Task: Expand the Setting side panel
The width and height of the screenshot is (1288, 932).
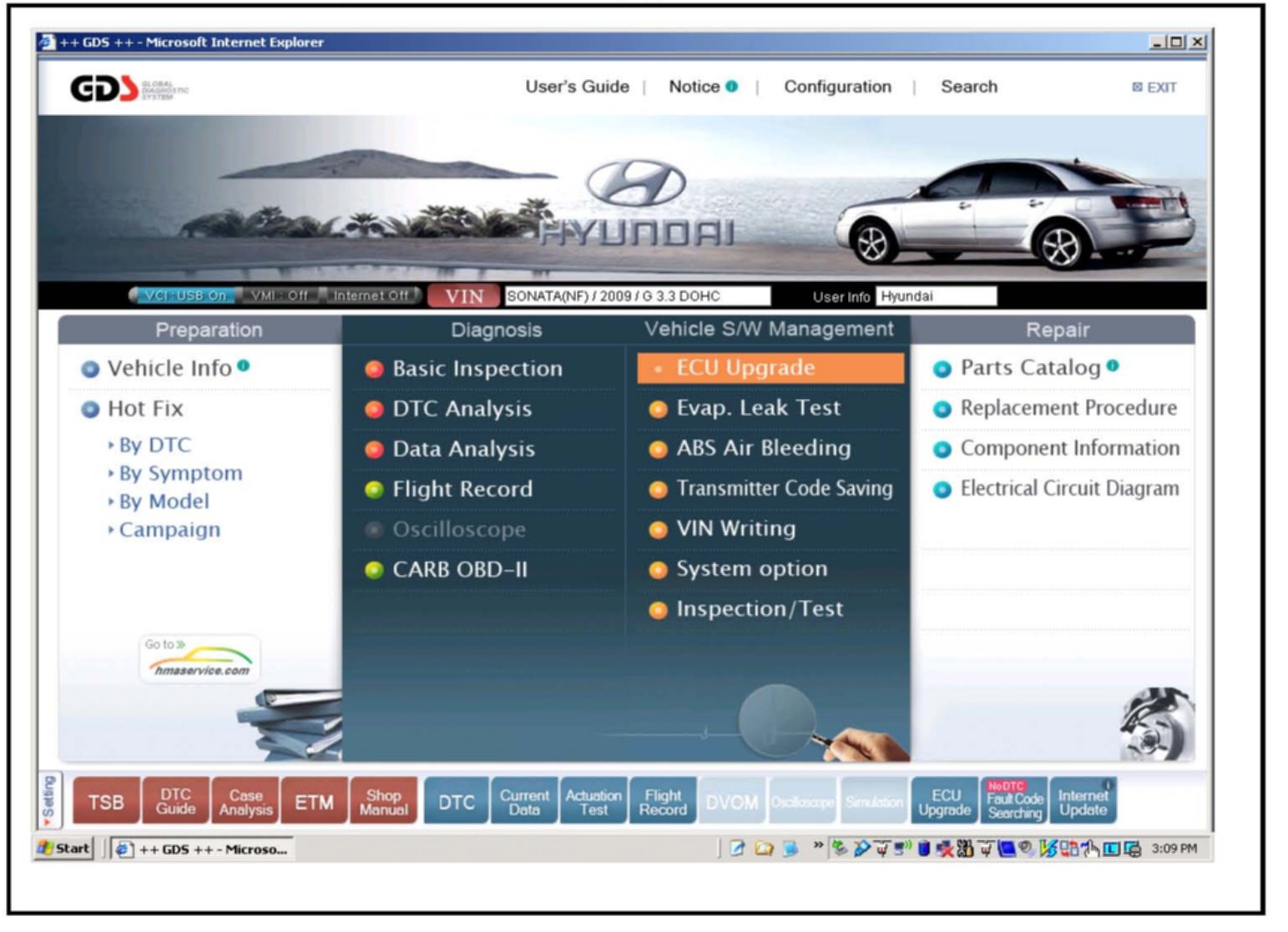Action: click(x=48, y=801)
